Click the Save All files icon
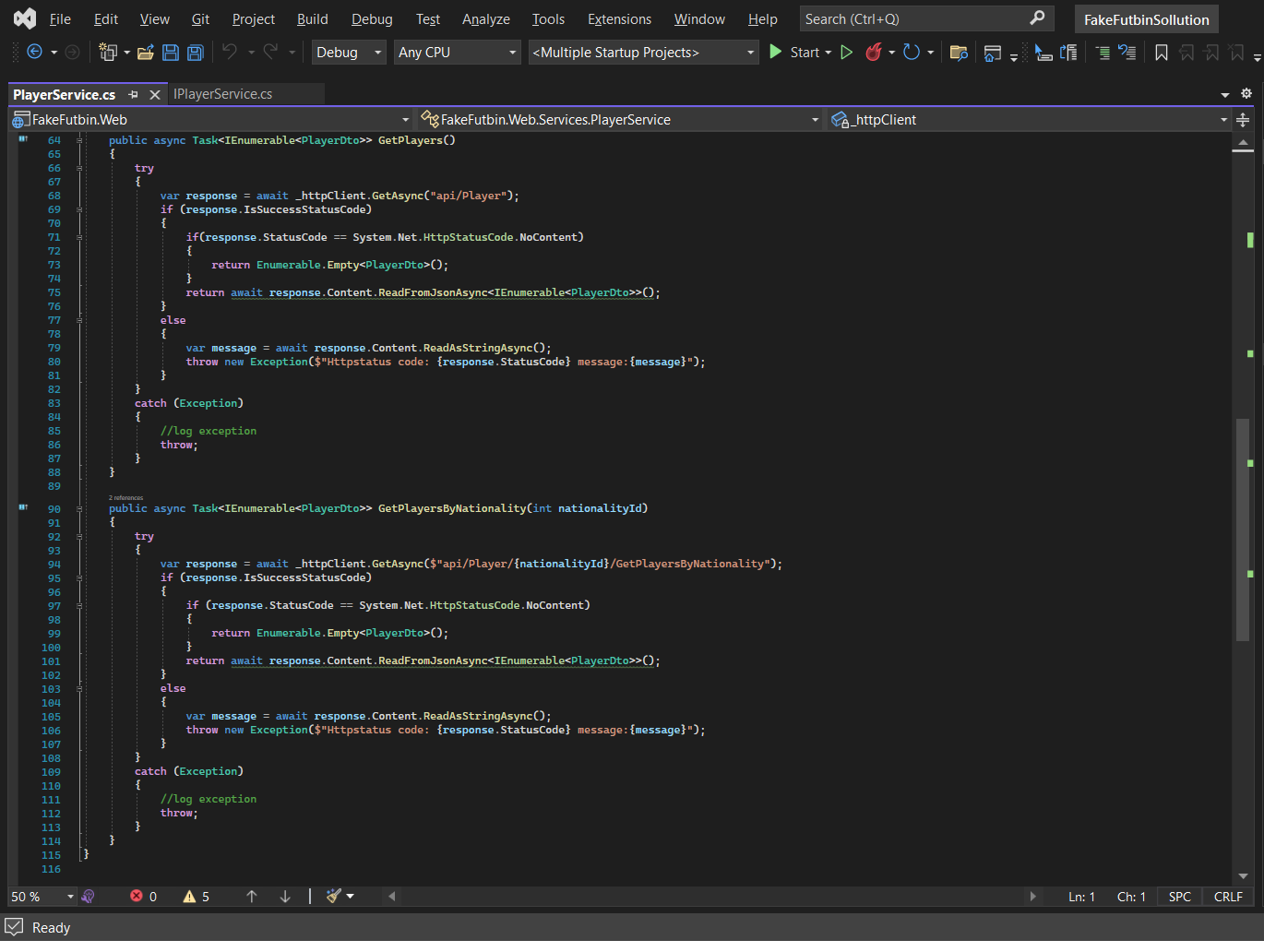 (x=195, y=53)
